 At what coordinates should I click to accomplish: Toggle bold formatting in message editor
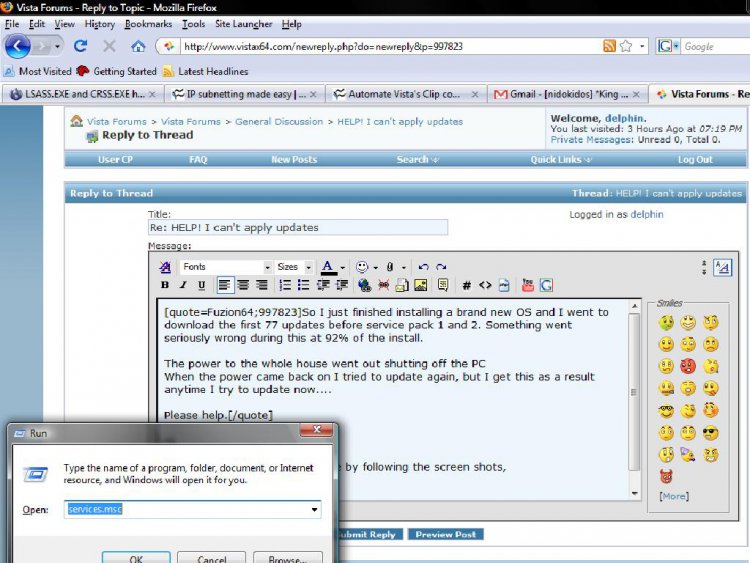[165, 285]
